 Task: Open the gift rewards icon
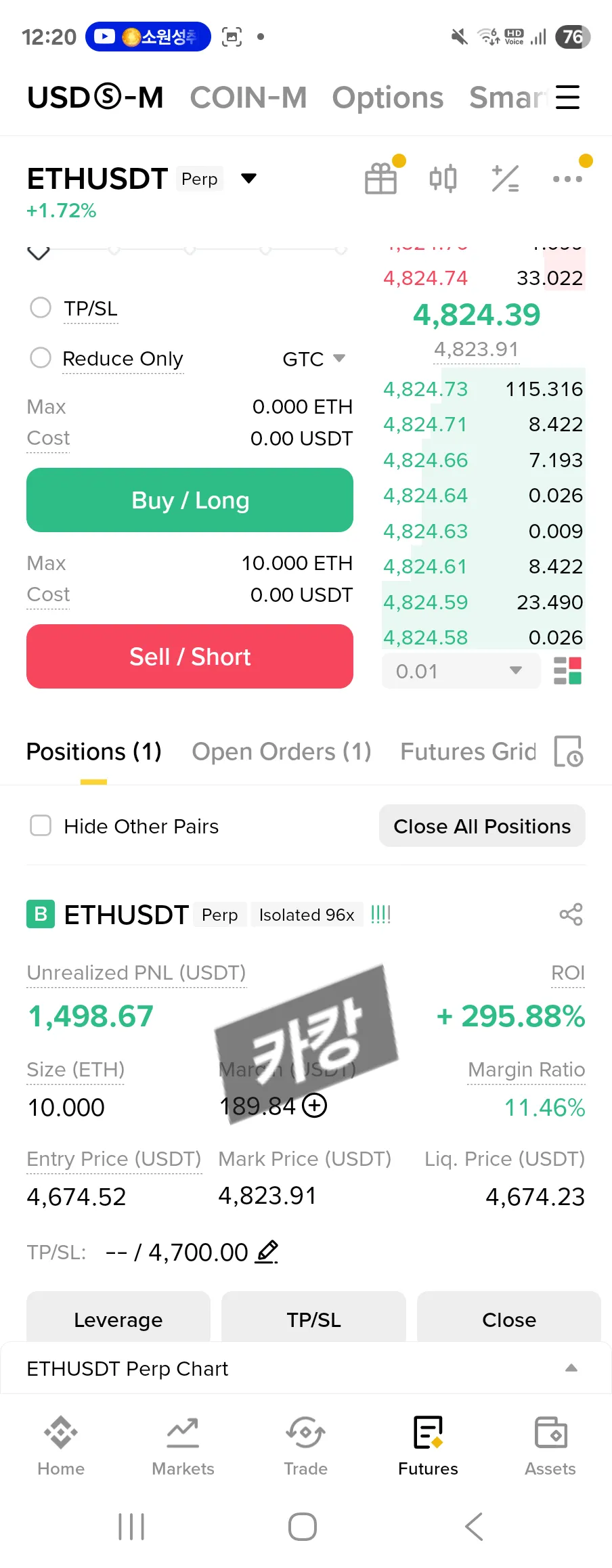[380, 179]
